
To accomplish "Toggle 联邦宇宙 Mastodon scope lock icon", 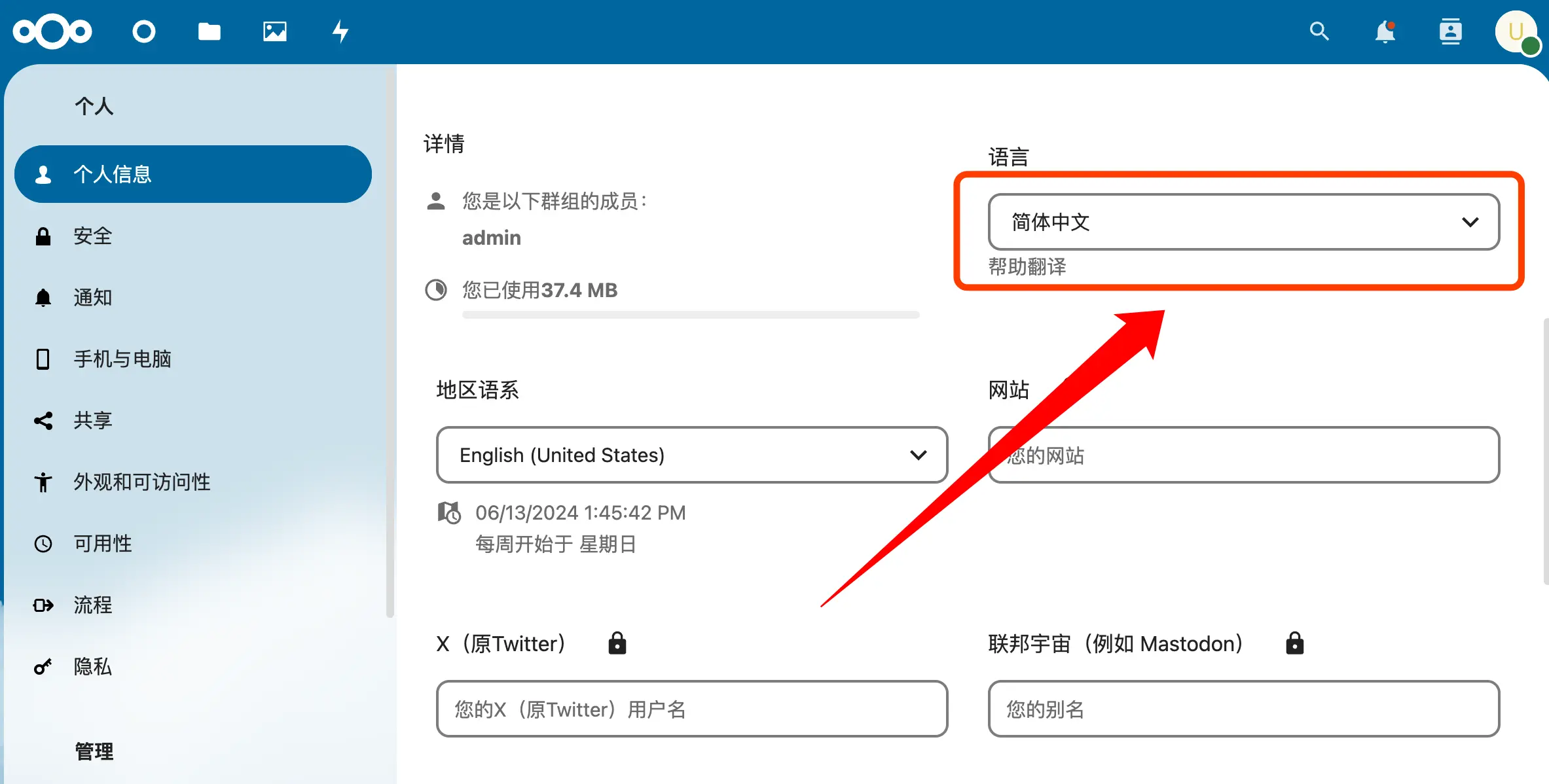I will (x=1294, y=643).
